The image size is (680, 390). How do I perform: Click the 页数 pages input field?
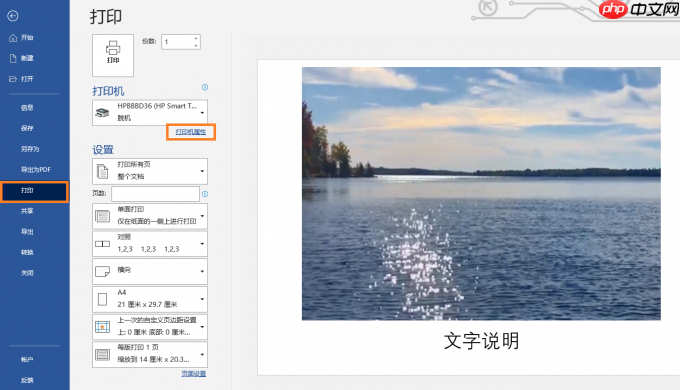click(155, 194)
